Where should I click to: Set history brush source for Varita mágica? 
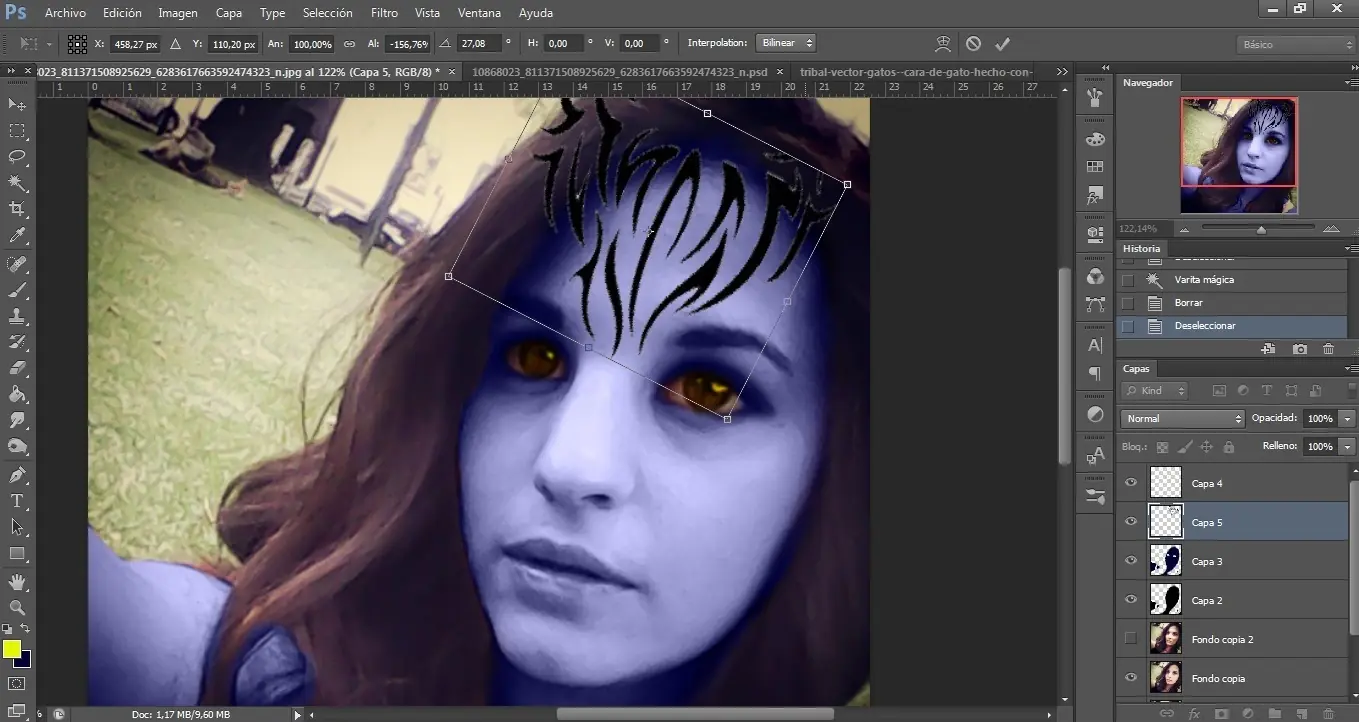pos(1128,280)
